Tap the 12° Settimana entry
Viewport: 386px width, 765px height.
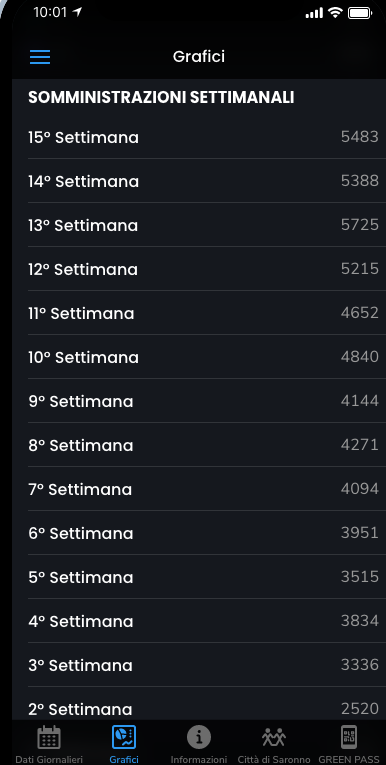(203, 269)
